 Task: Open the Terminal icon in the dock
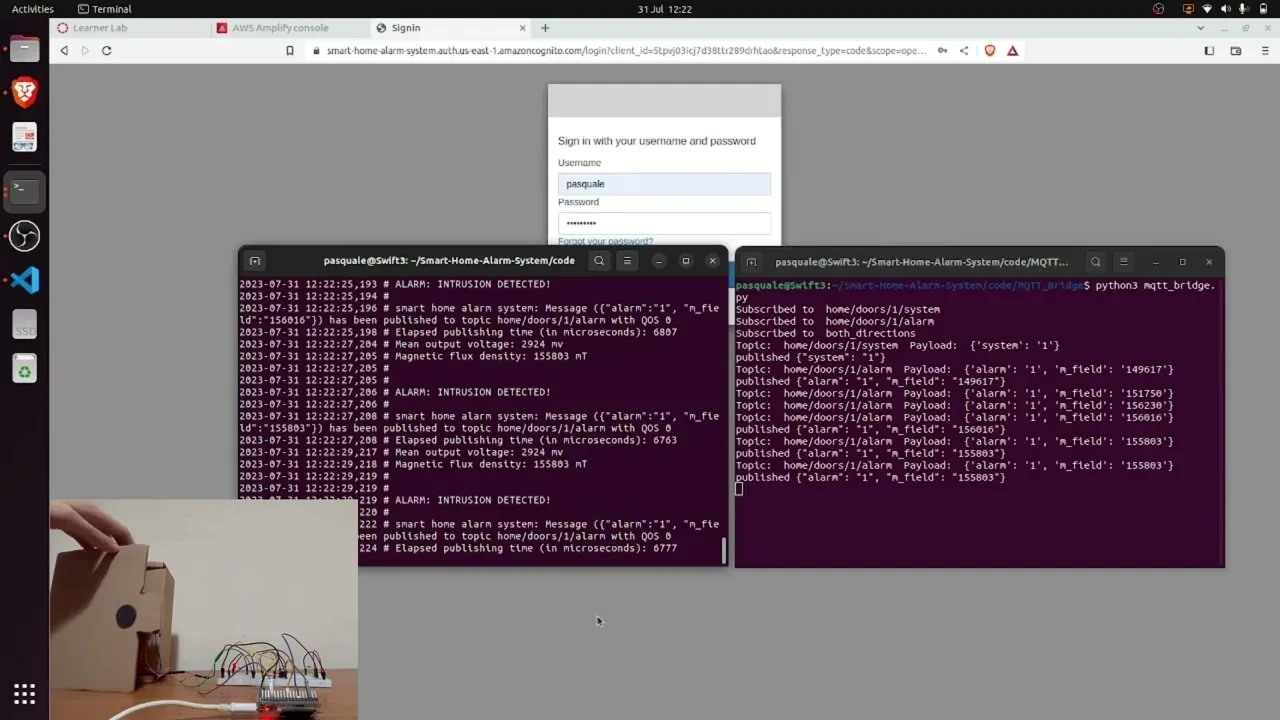[24, 190]
